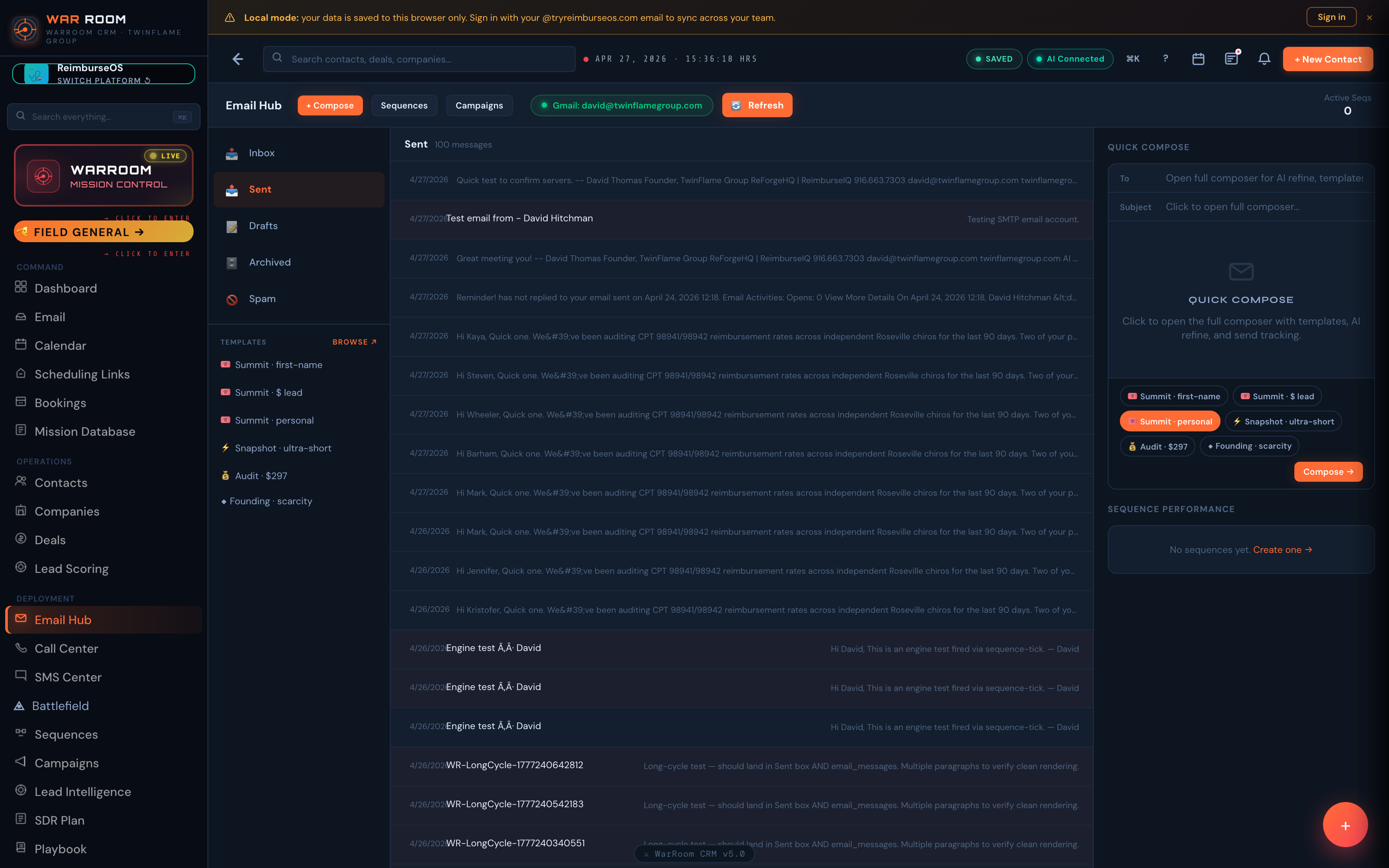
Task: Open the calendar icon in the top bar
Action: coord(1198,59)
